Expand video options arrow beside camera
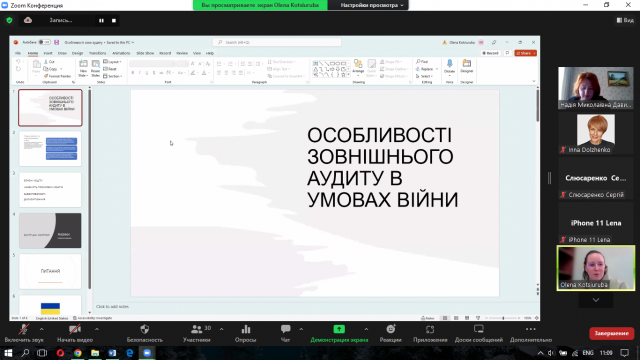Viewport: 640px width, 360px height. tap(97, 329)
